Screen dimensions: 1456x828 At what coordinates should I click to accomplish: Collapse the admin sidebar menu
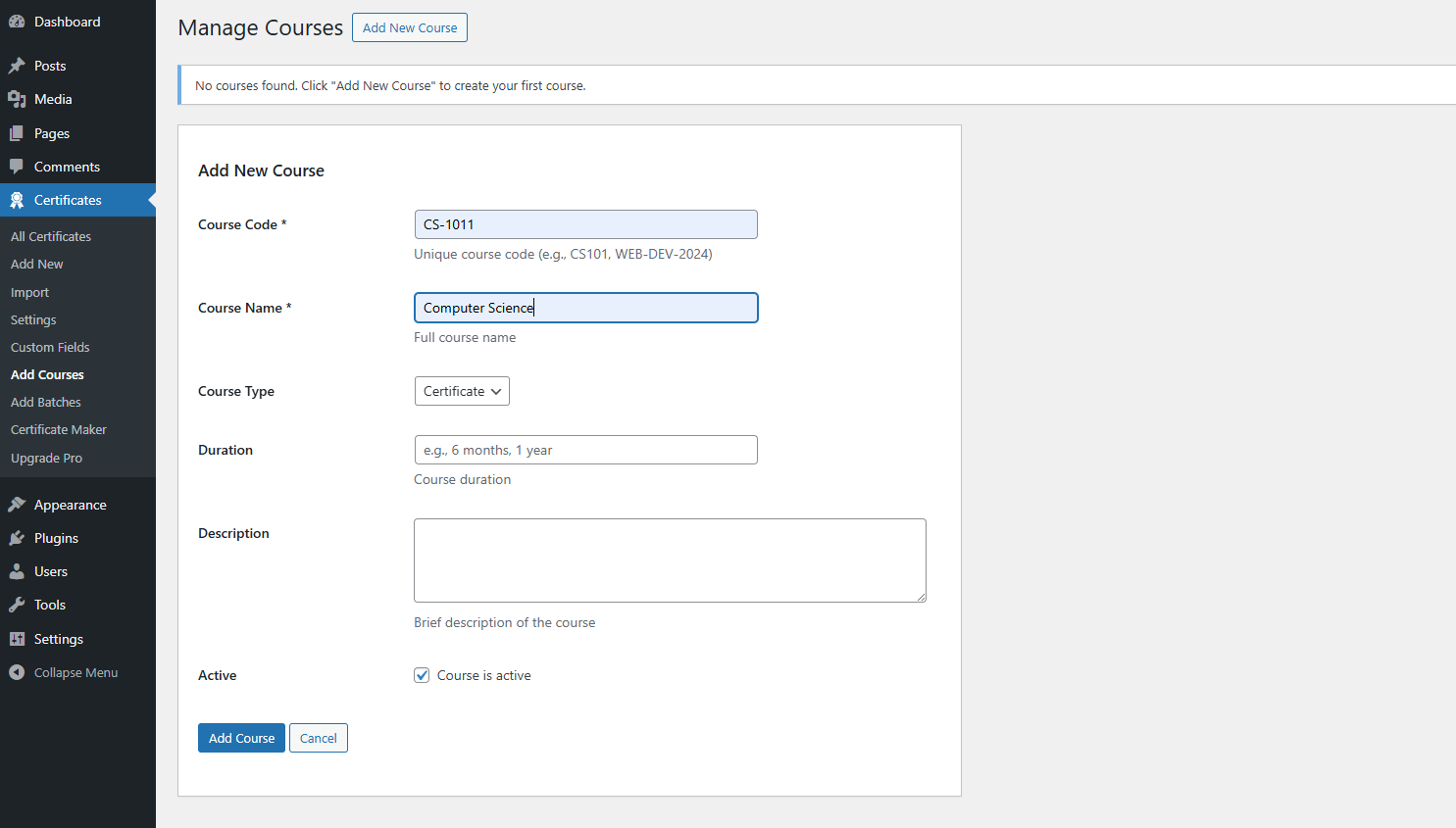[x=65, y=672]
